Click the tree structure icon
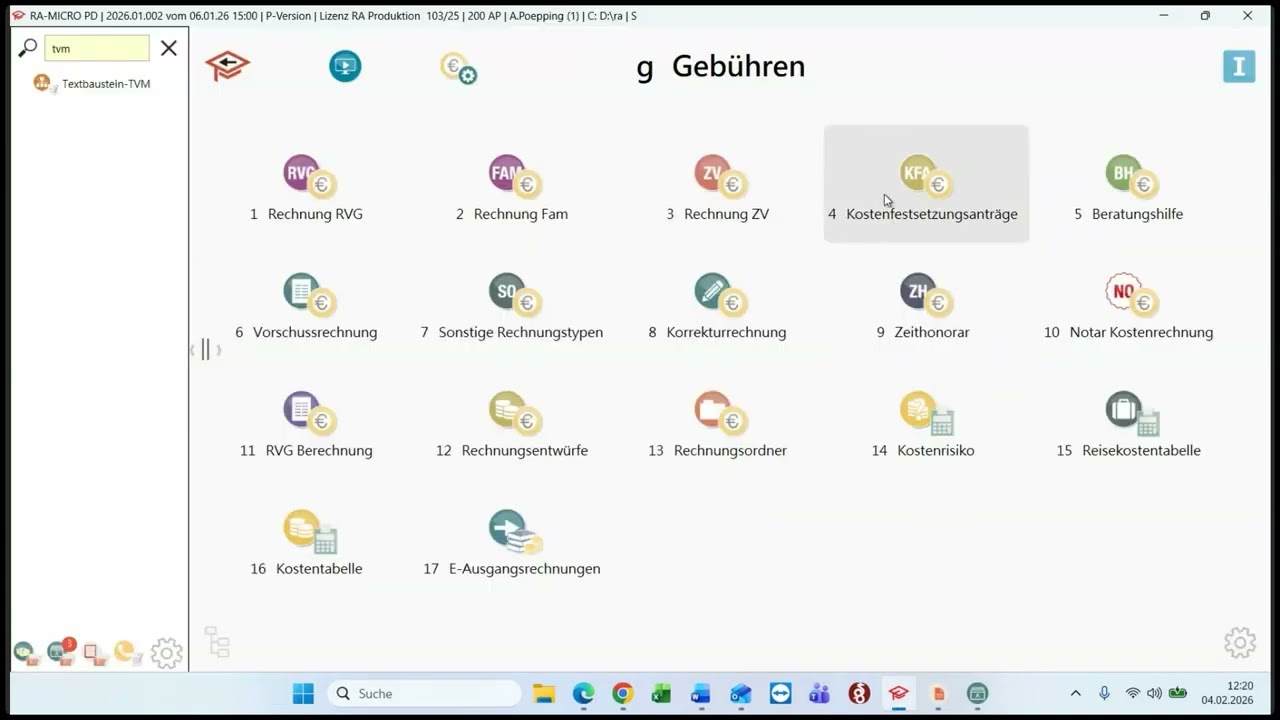1280x720 pixels. [x=217, y=642]
